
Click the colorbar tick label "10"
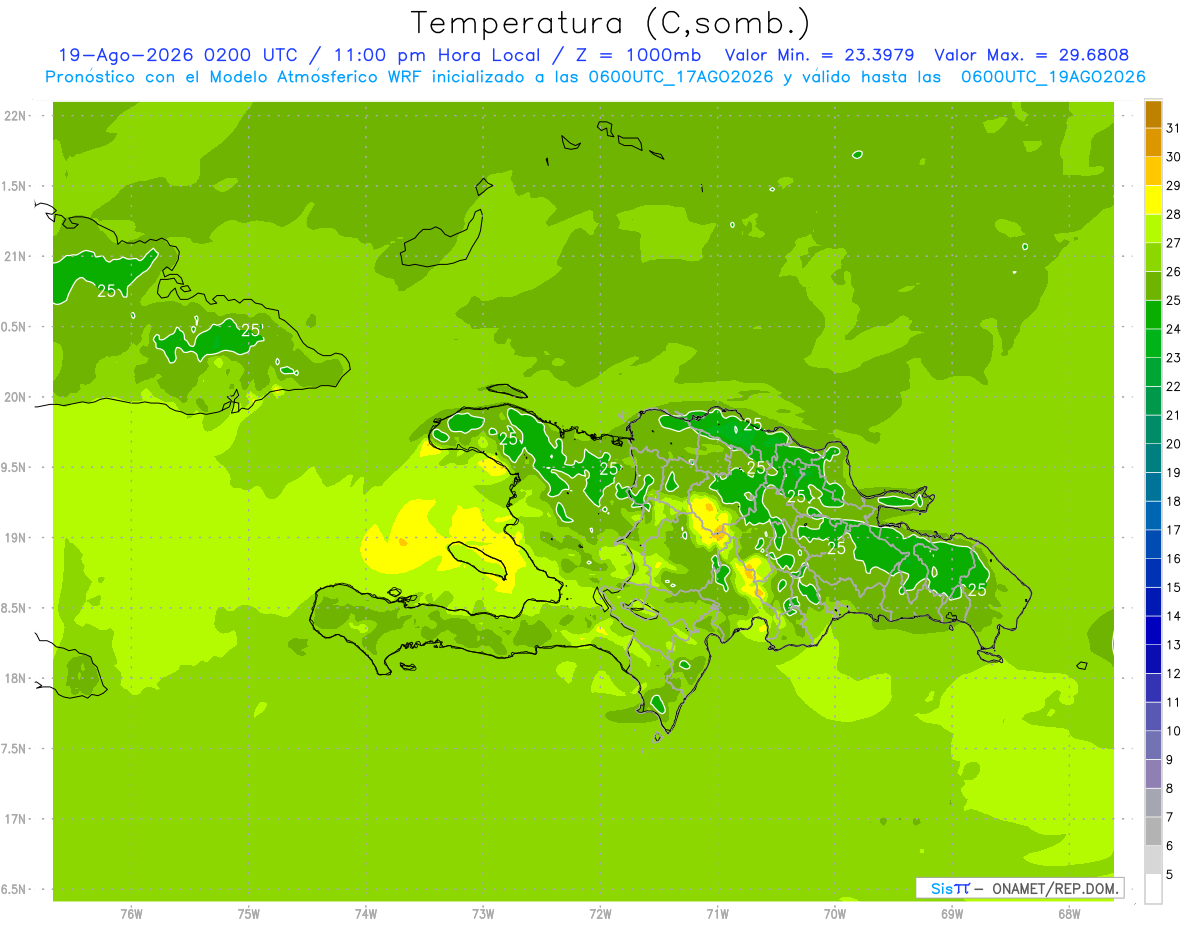coord(1174,731)
